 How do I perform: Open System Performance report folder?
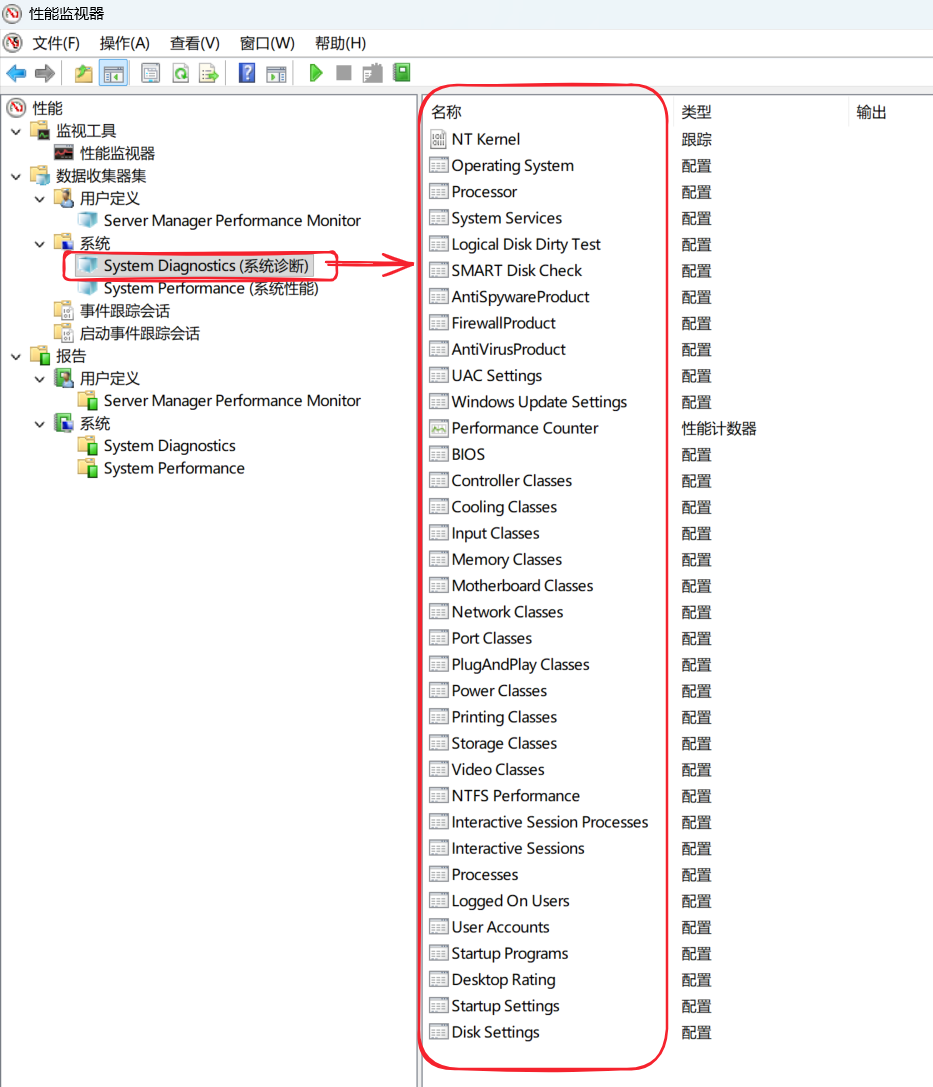point(174,469)
